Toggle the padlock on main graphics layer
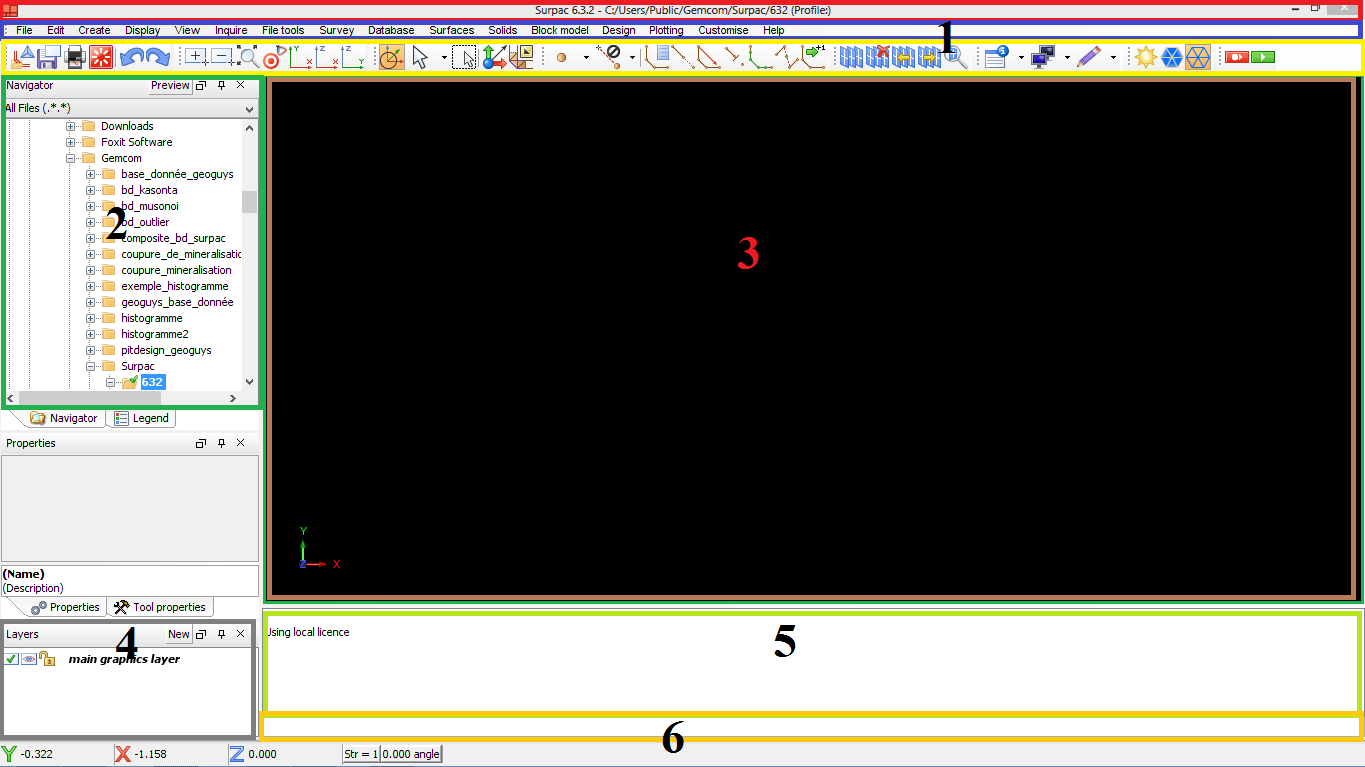This screenshot has height=767, width=1365. [x=46, y=659]
